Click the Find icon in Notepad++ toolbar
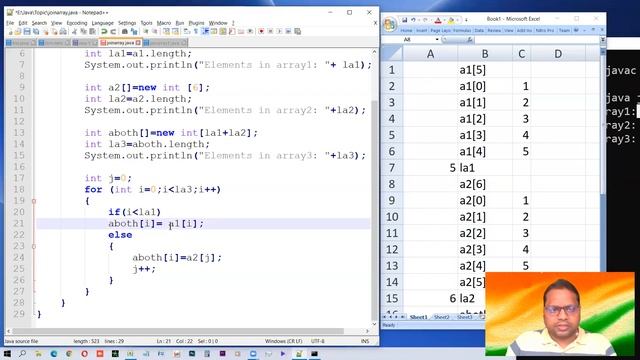640x360 pixels. coord(124,31)
